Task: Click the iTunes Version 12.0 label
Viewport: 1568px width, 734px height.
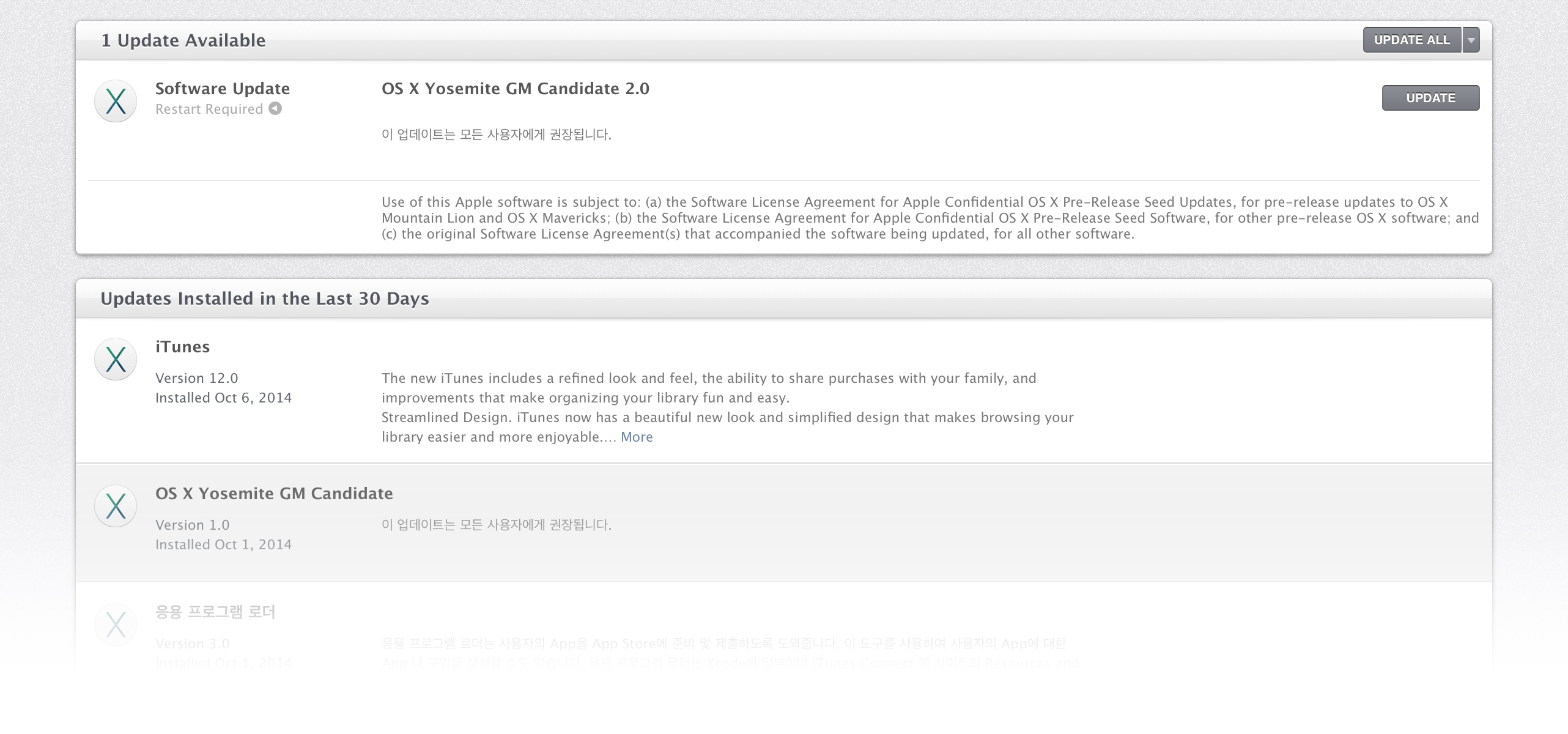Action: (x=196, y=378)
